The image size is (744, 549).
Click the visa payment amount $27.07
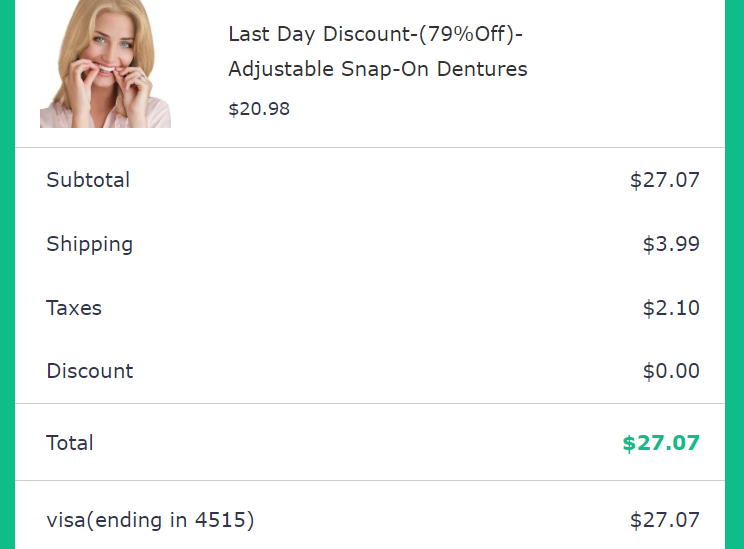point(664,520)
